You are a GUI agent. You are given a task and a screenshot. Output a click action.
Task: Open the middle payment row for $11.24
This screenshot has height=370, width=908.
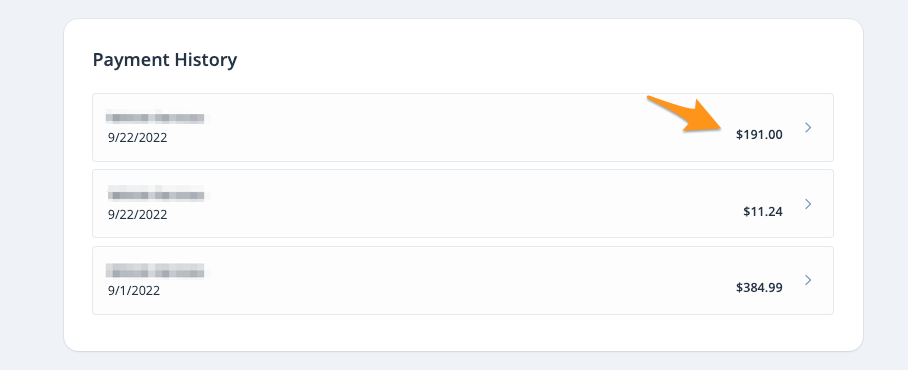coord(463,204)
